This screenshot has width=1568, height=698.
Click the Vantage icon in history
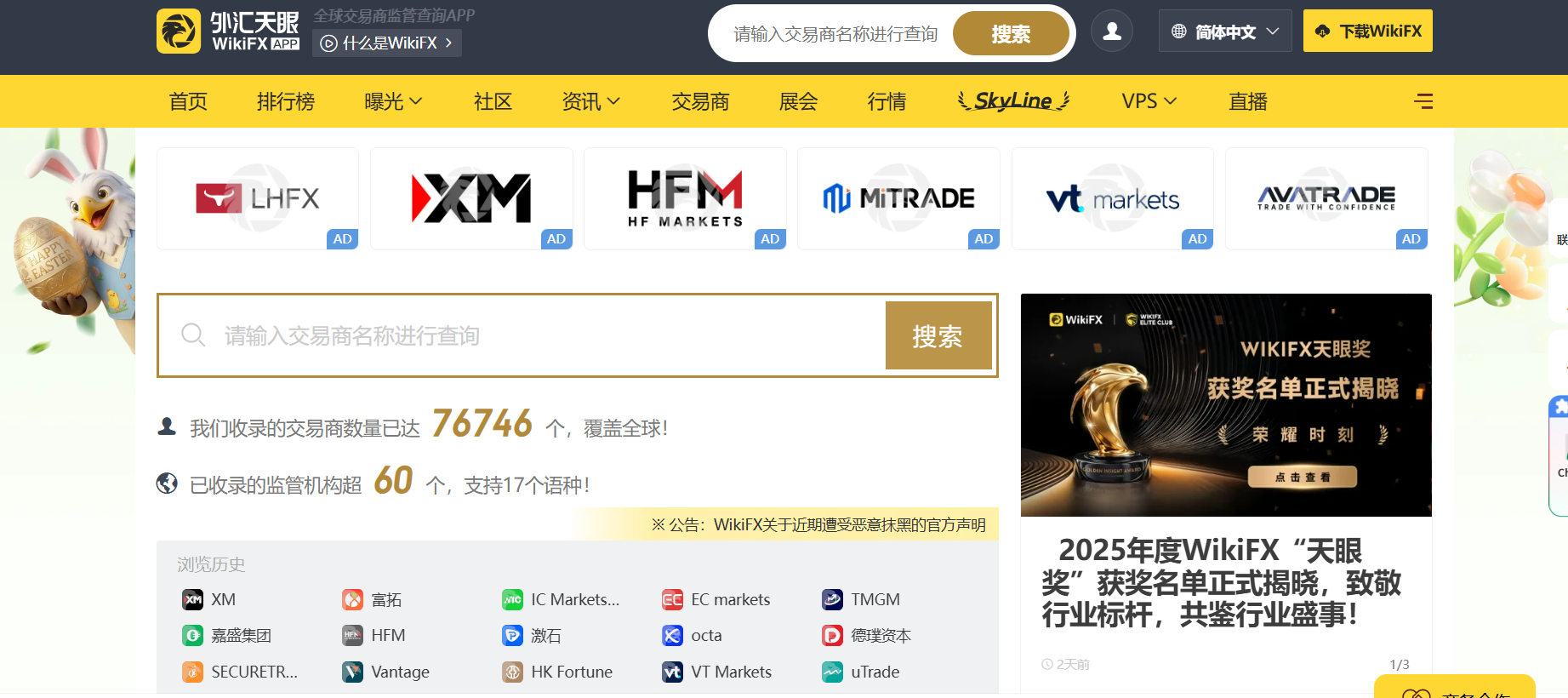(353, 672)
